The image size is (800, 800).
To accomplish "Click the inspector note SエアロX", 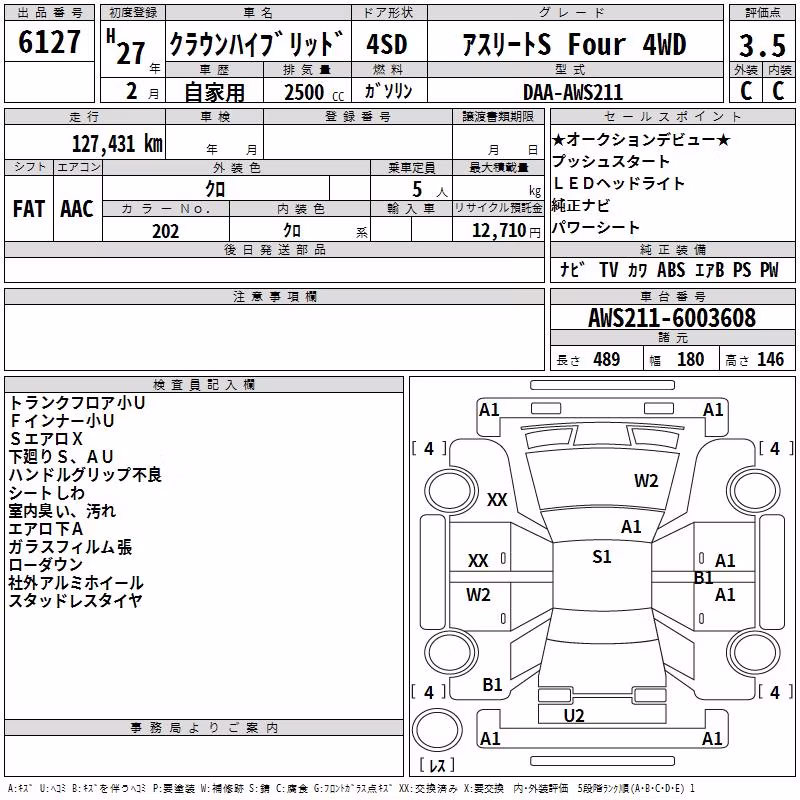I will (x=46, y=439).
